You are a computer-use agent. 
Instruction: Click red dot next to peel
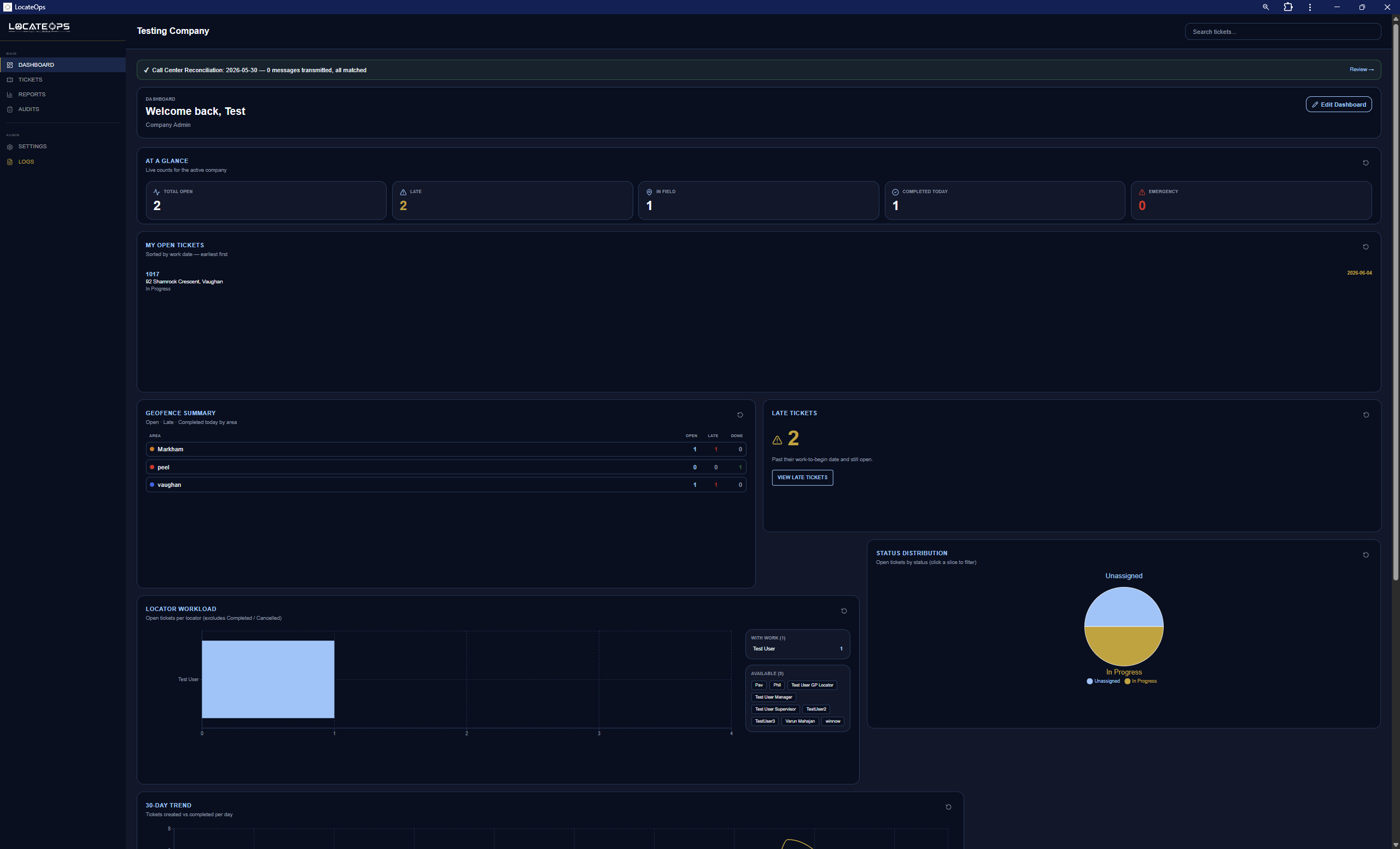coord(151,467)
